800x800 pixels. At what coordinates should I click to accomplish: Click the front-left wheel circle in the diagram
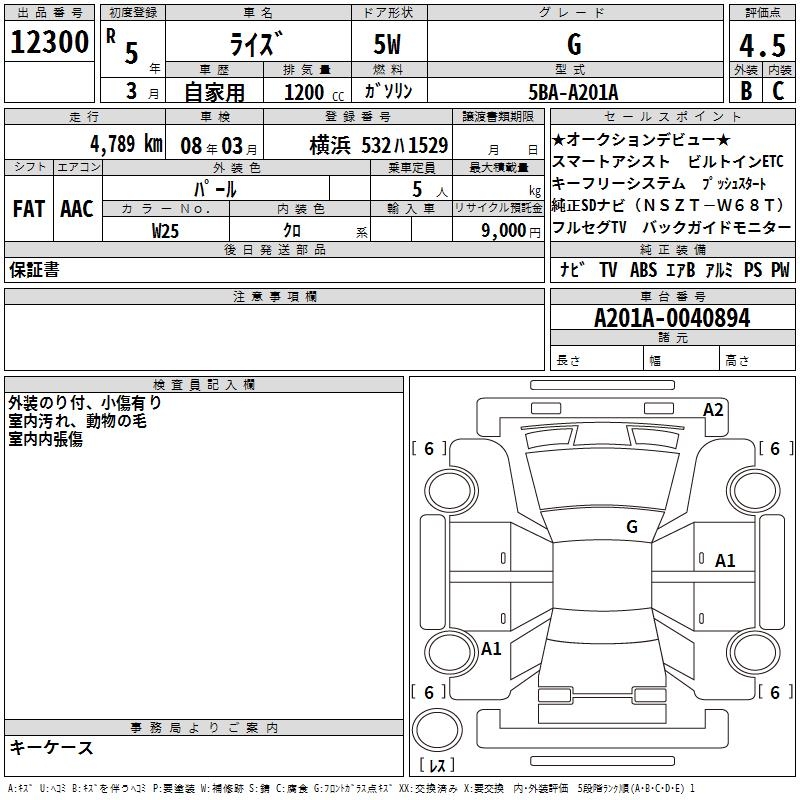tap(451, 491)
